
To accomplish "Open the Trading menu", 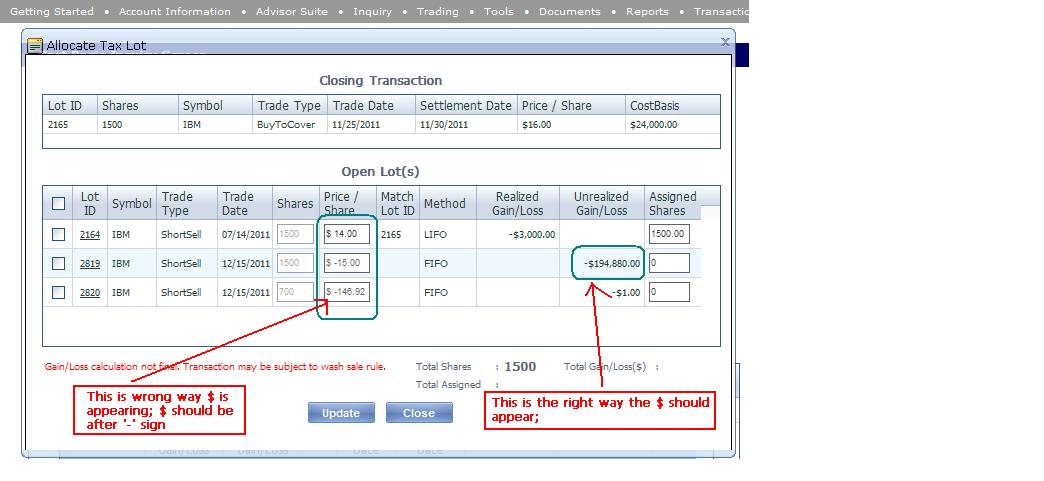I will pyautogui.click(x=437, y=11).
